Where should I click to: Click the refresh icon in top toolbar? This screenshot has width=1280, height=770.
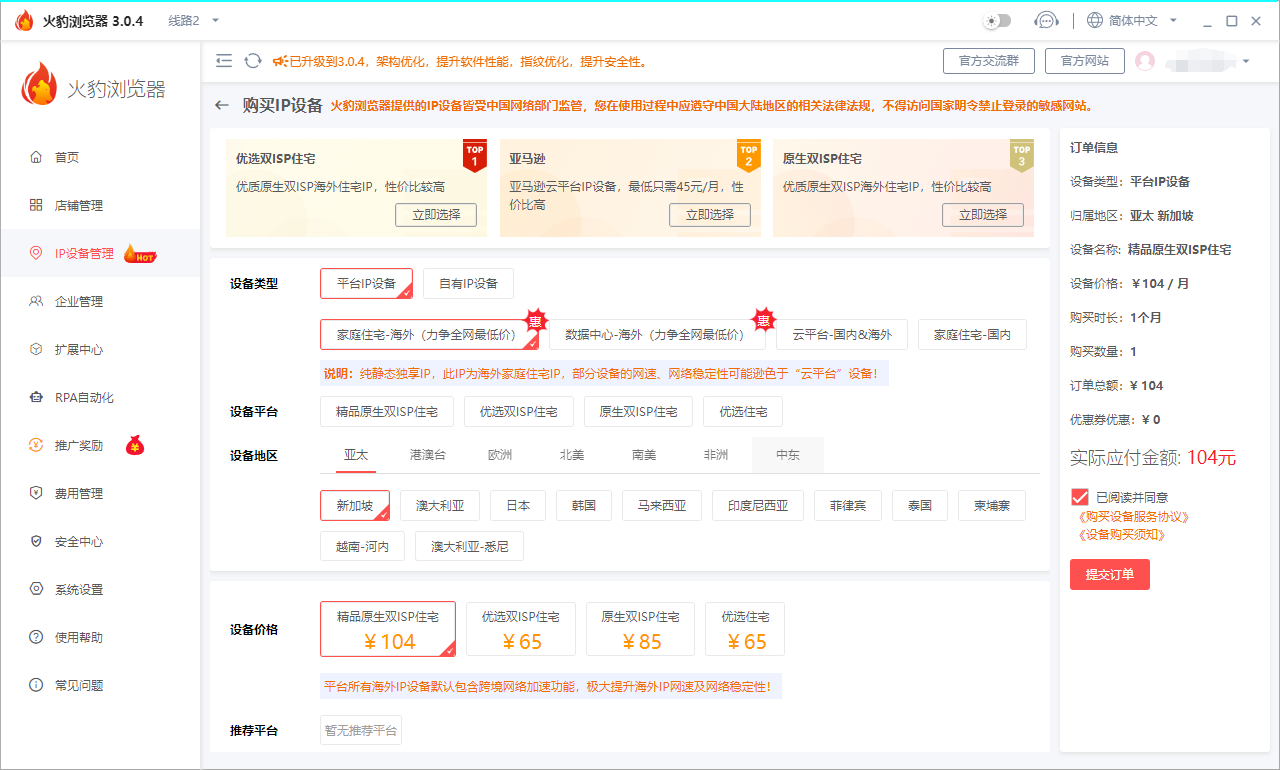253,61
